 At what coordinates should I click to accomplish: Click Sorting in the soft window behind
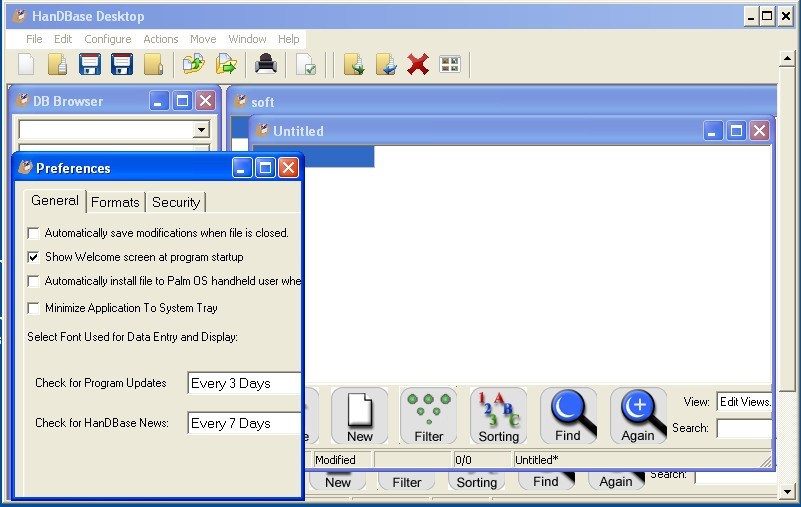(x=477, y=481)
